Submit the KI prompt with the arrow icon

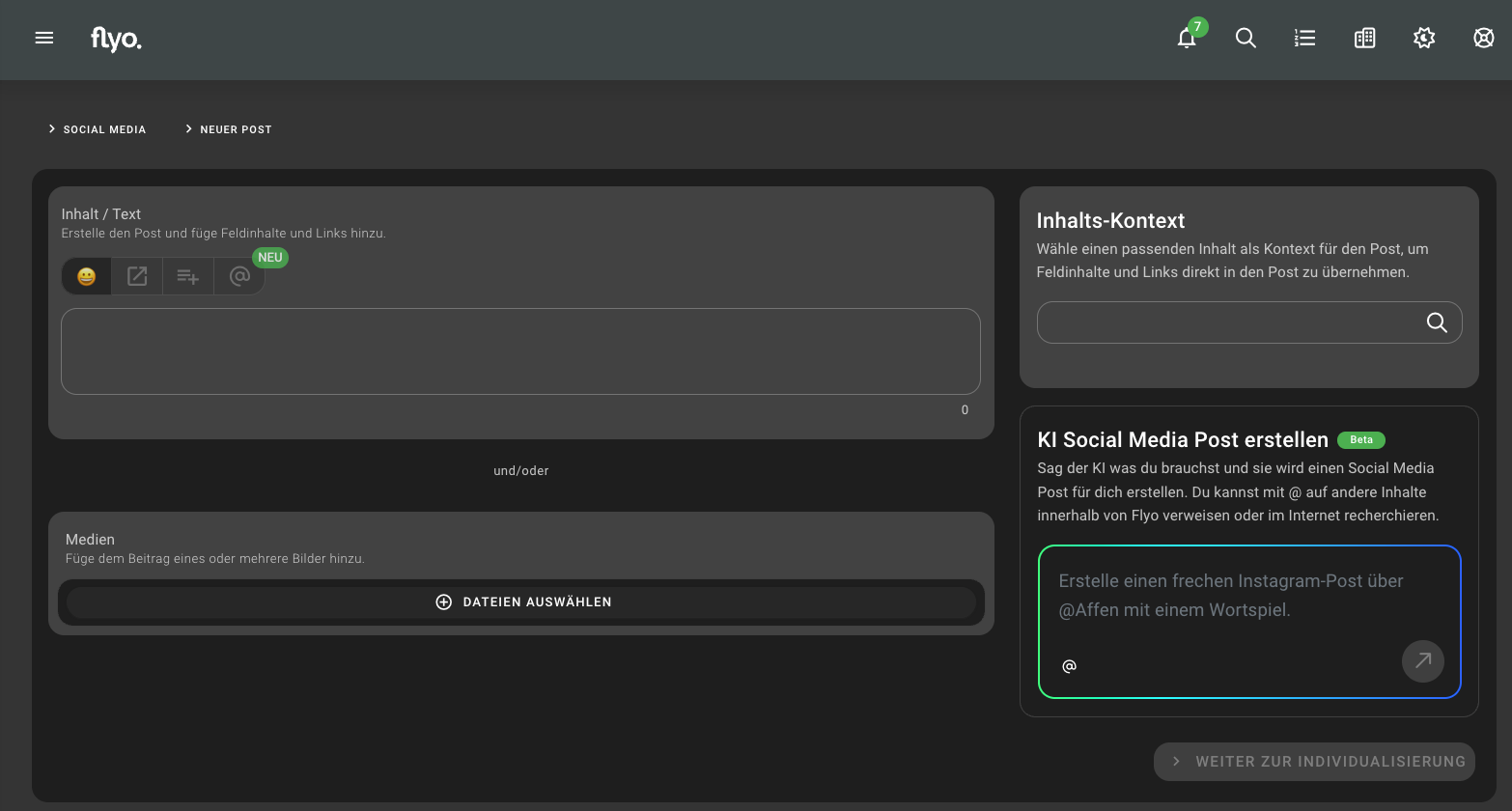pyautogui.click(x=1422, y=661)
